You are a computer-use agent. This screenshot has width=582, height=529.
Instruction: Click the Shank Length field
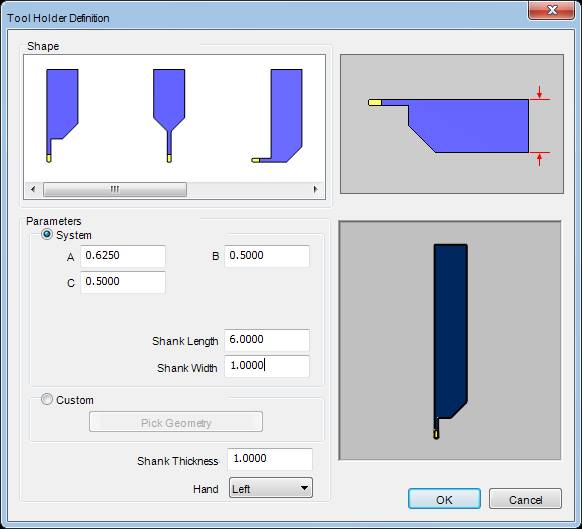tap(267, 340)
